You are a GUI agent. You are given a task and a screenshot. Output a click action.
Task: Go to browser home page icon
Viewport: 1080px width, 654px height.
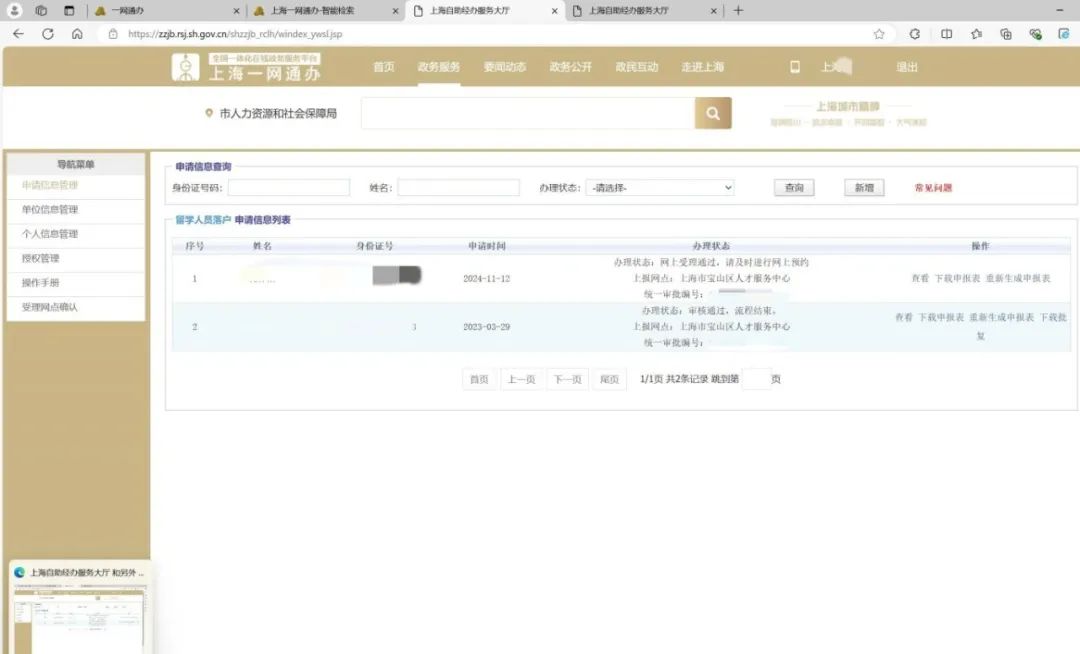pyautogui.click(x=77, y=34)
